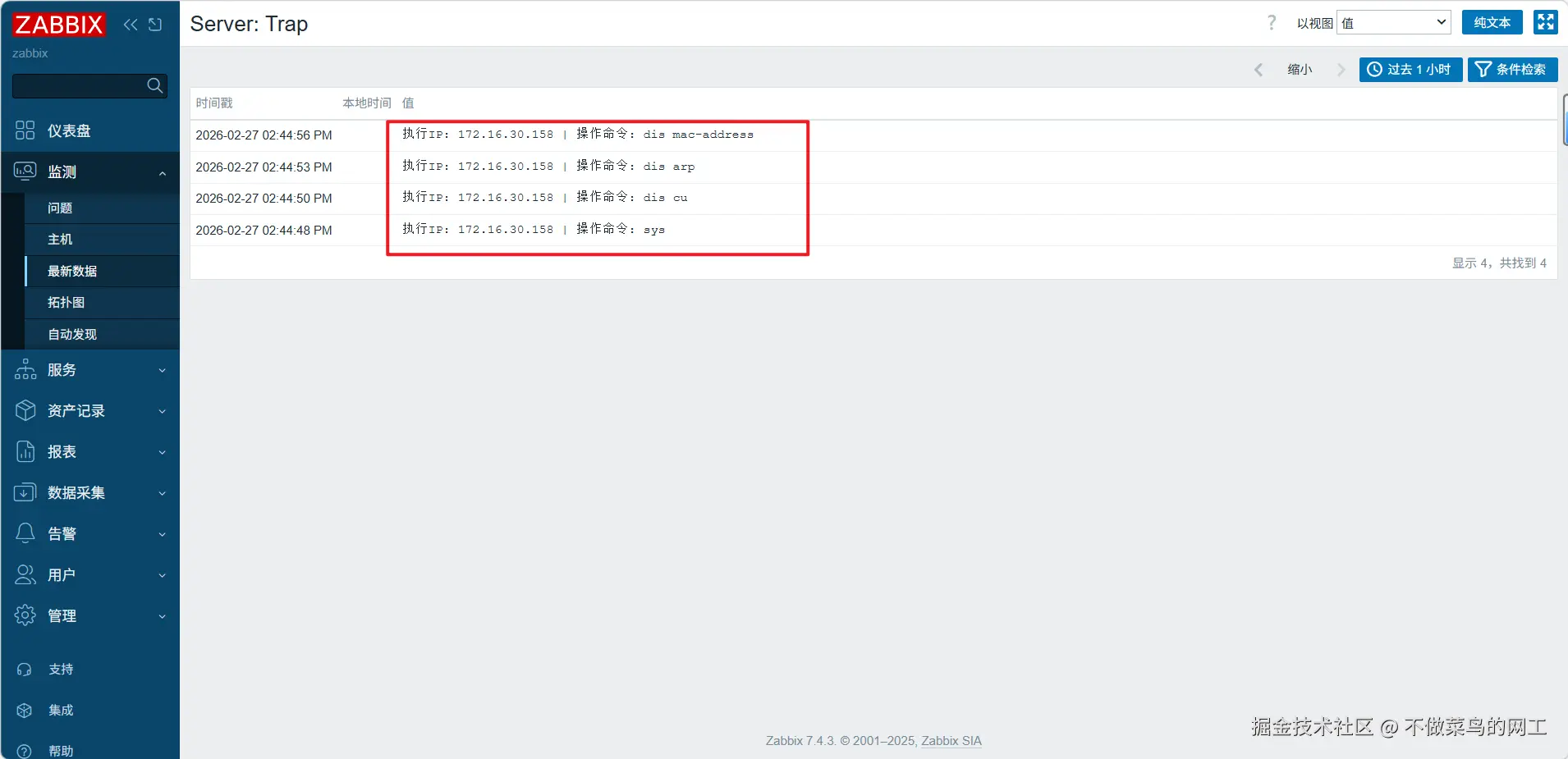Open the 帮助 help link
1568x759 pixels.
61,751
